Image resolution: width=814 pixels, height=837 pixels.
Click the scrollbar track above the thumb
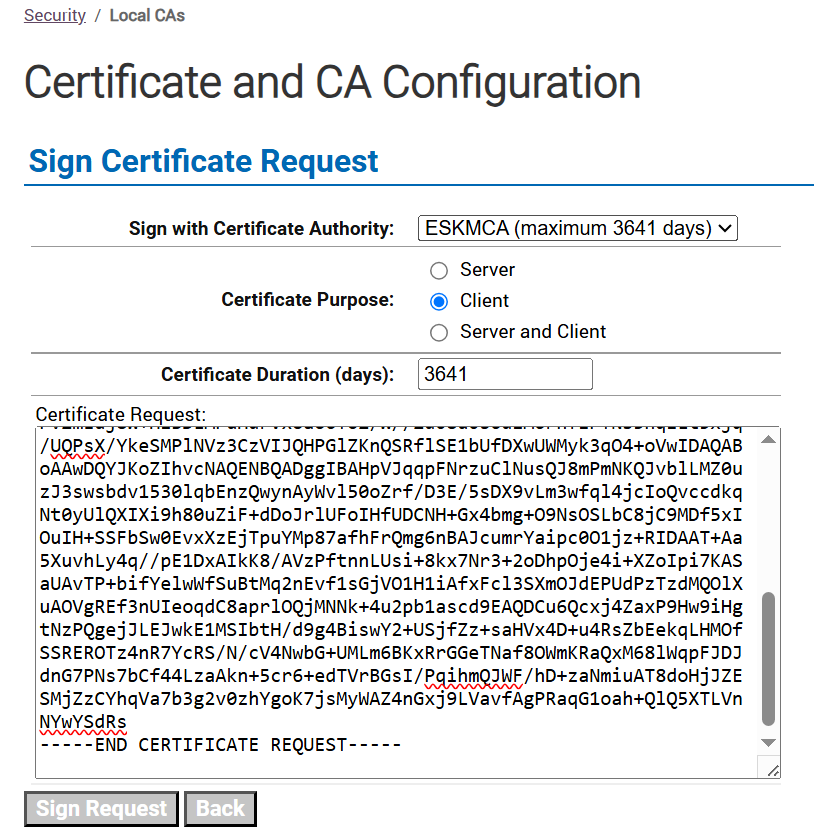click(x=768, y=520)
